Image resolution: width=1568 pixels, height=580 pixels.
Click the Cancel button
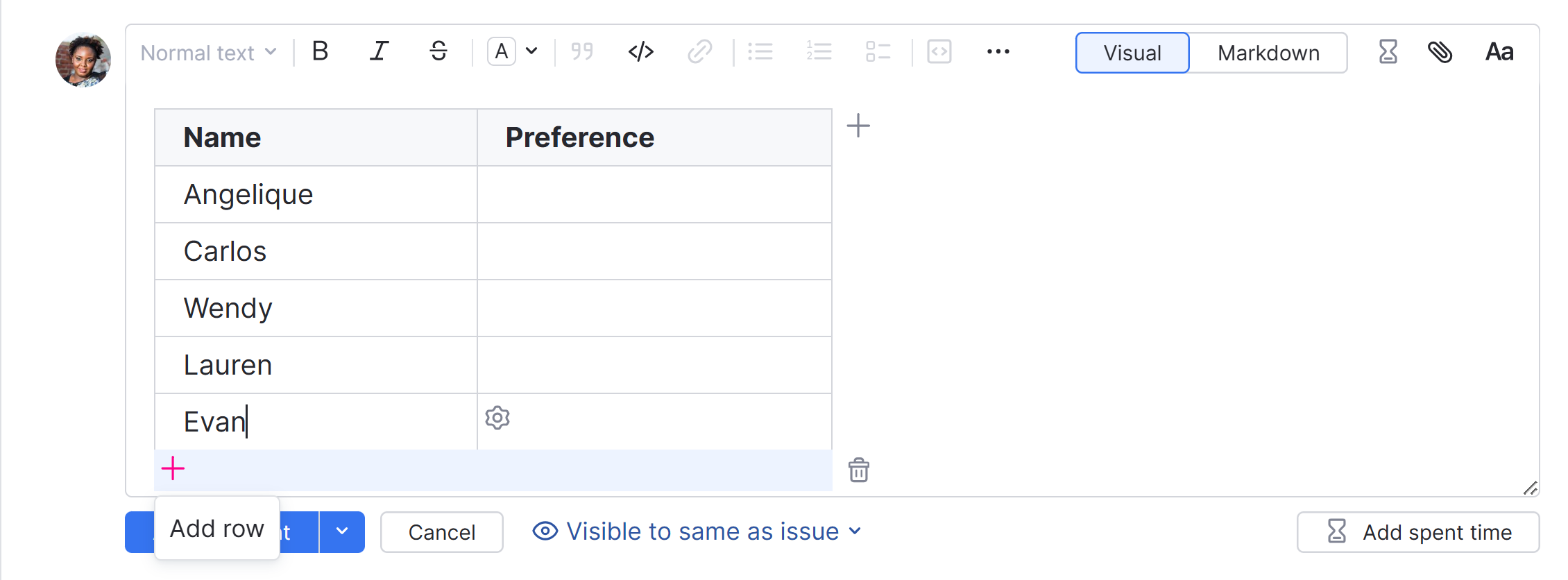click(x=441, y=531)
